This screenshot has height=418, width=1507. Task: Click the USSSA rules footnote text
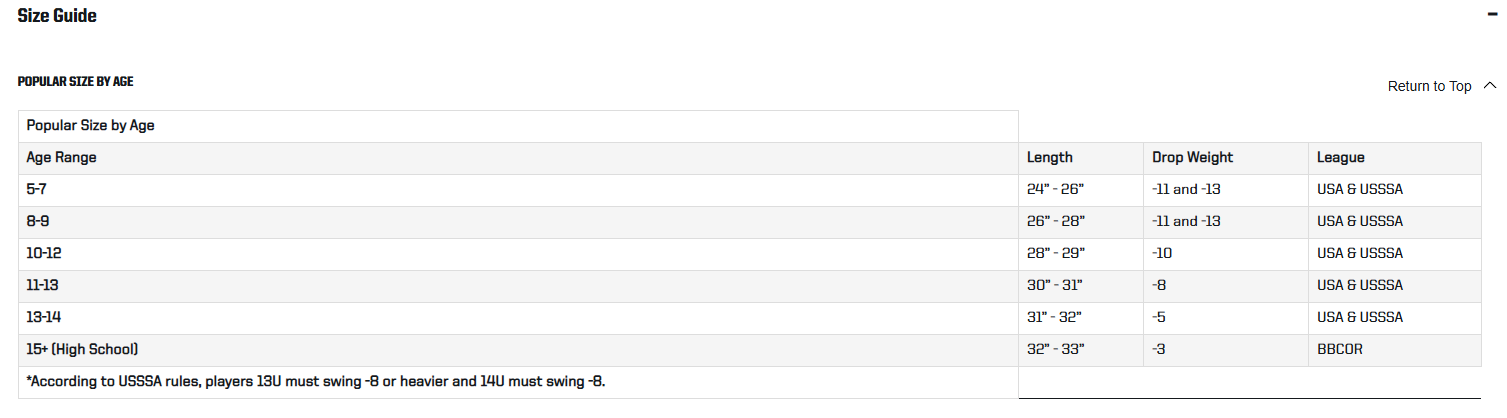pyautogui.click(x=316, y=382)
